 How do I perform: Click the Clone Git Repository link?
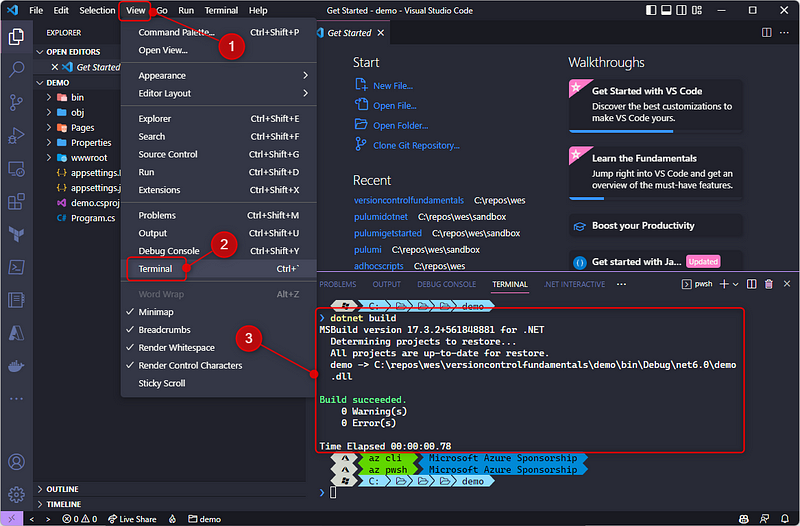[415, 145]
